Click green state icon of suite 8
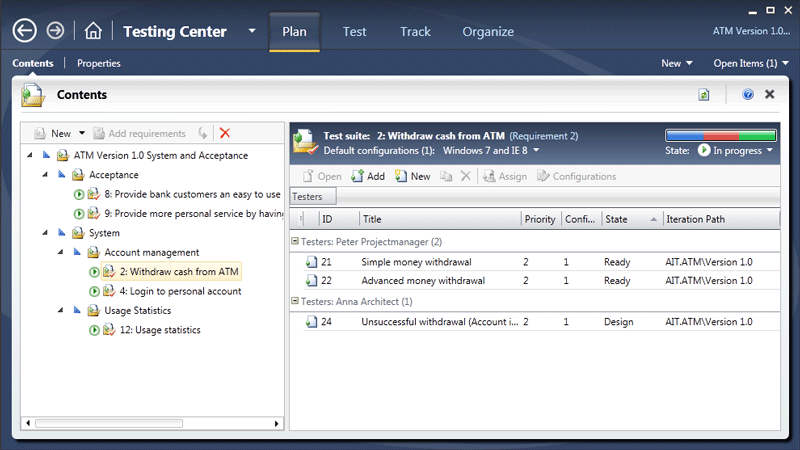The width and height of the screenshot is (800, 450). coord(79,194)
